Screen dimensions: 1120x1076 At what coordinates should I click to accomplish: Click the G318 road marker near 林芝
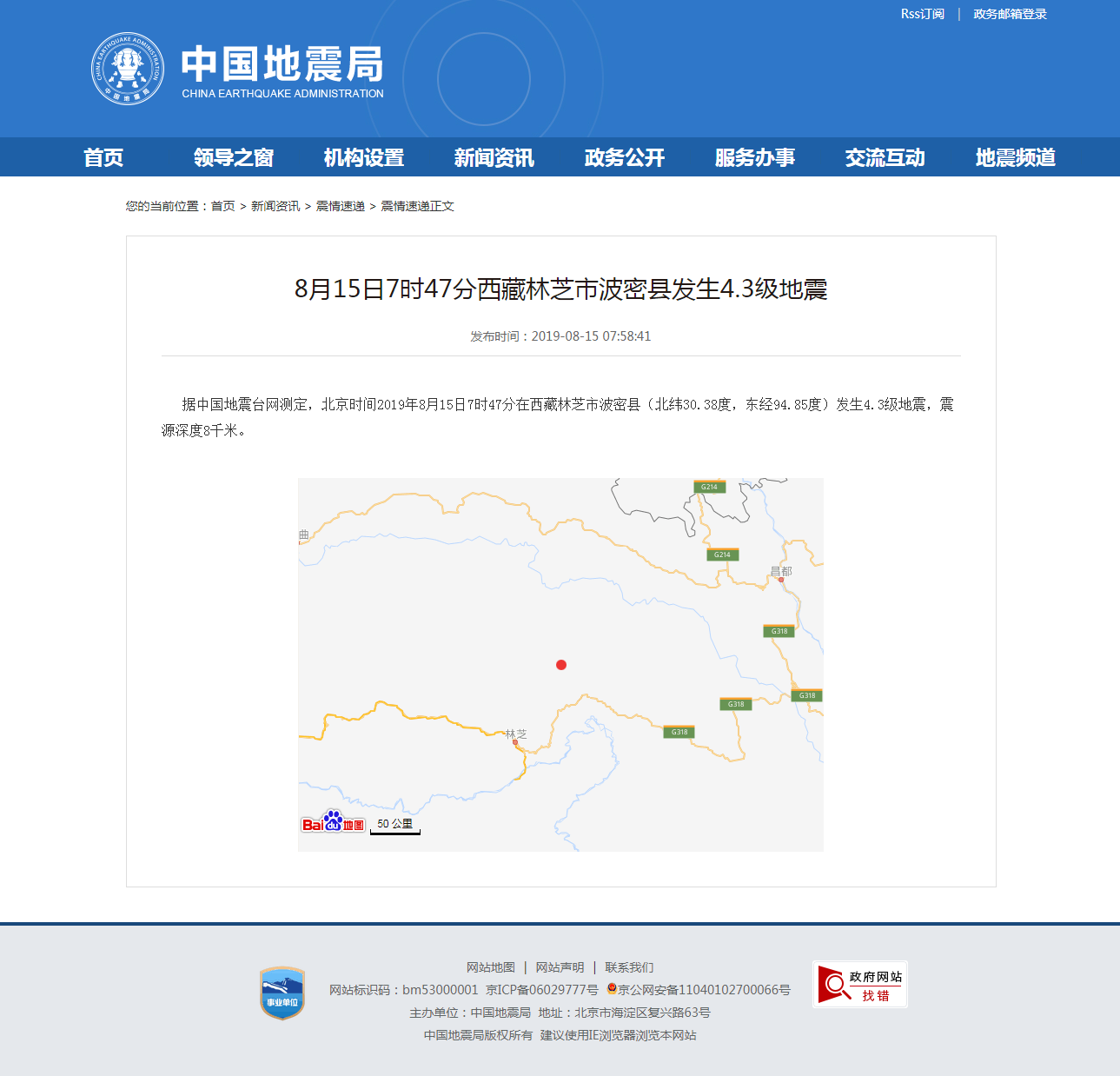pos(679,731)
